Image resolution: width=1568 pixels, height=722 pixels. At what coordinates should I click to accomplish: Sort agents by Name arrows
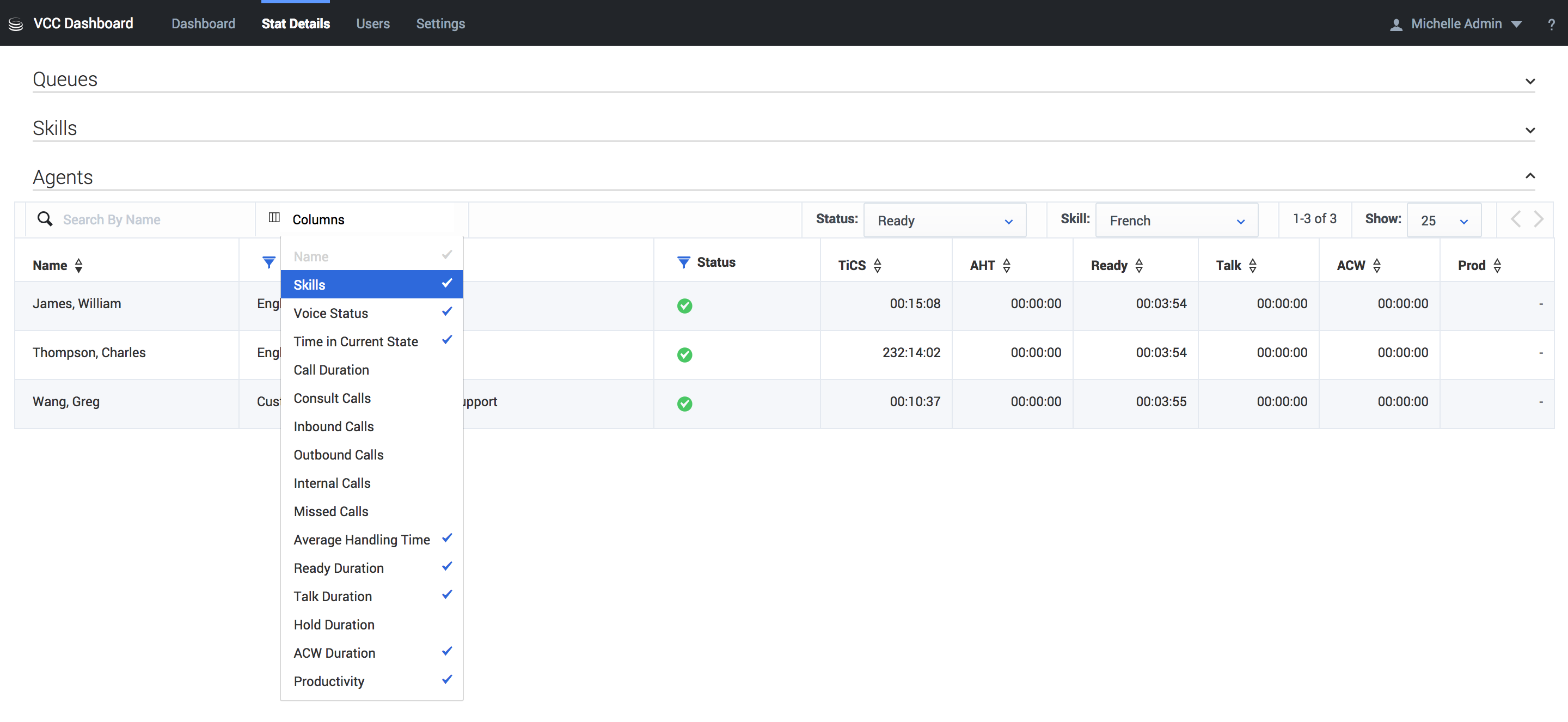78,265
